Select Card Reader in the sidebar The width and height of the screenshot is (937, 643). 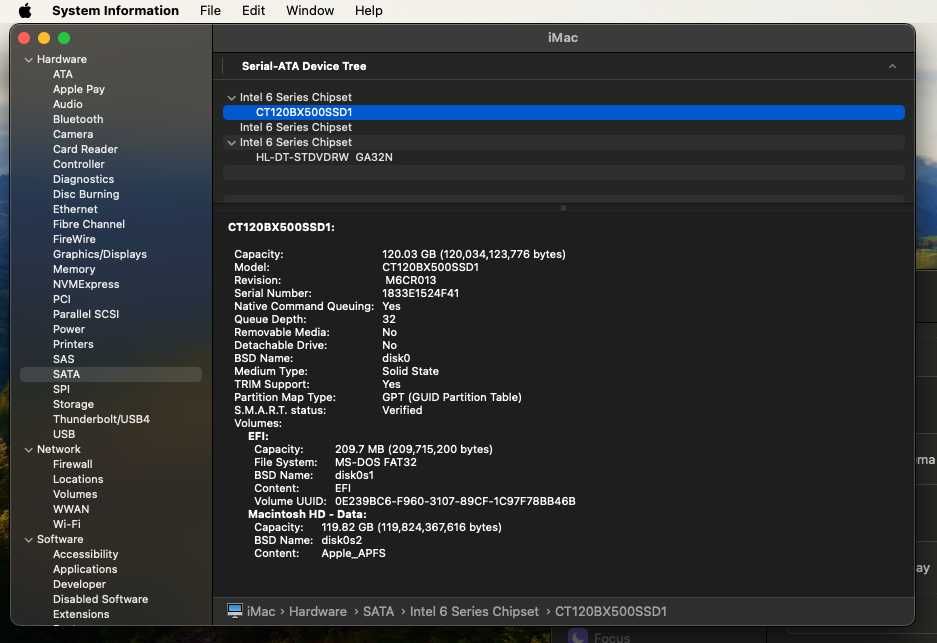click(85, 149)
